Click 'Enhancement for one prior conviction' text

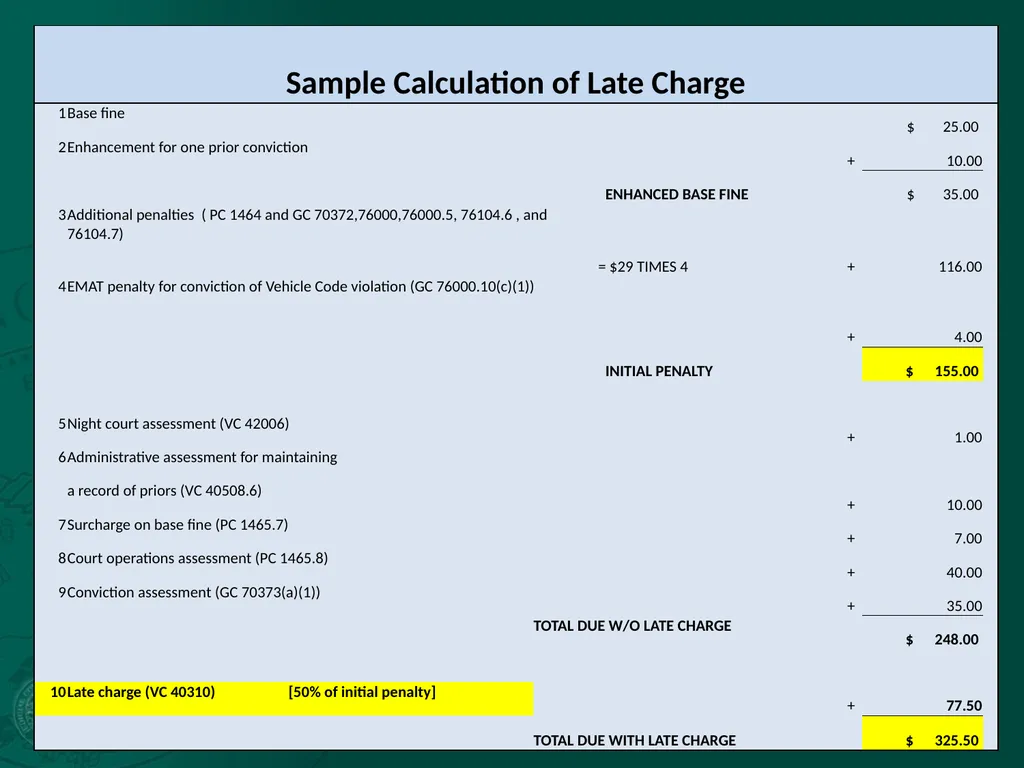(x=187, y=148)
